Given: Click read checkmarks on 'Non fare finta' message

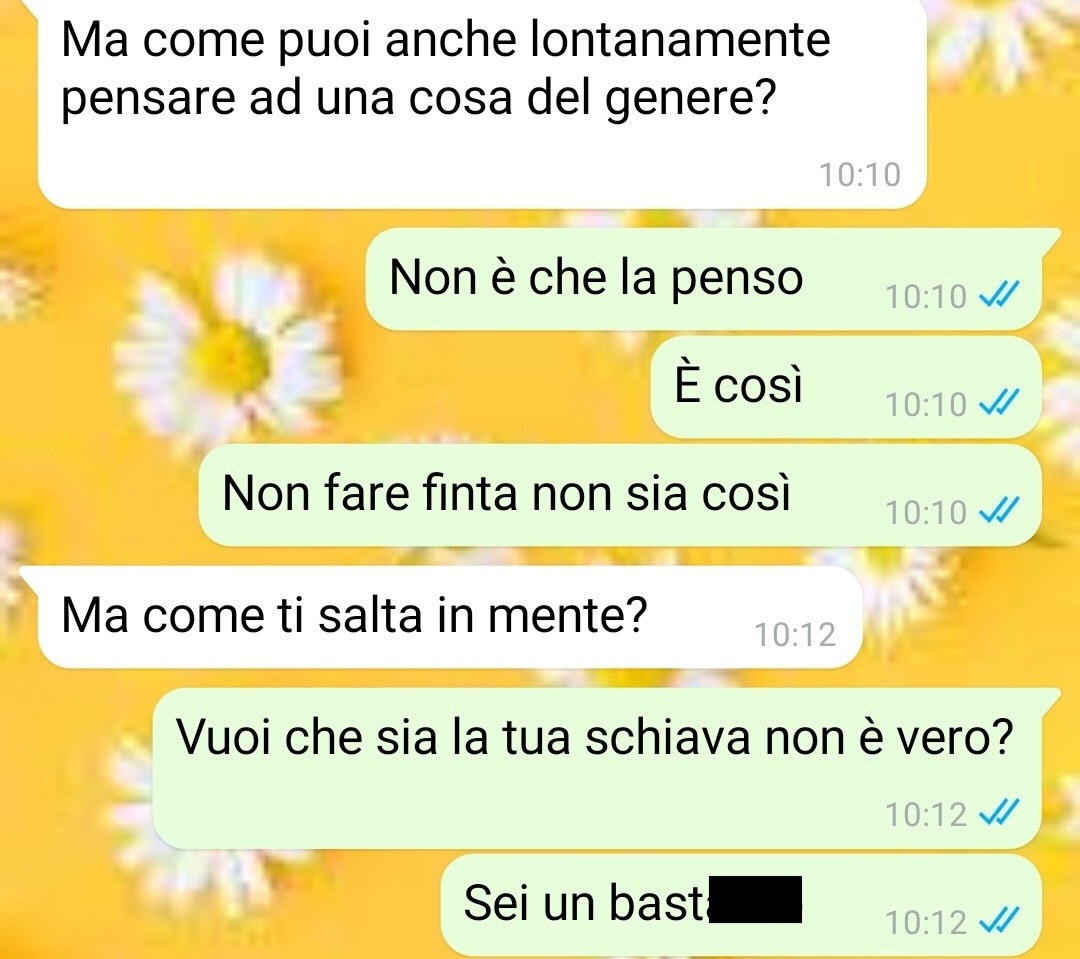Looking at the screenshot, I should 999,512.
